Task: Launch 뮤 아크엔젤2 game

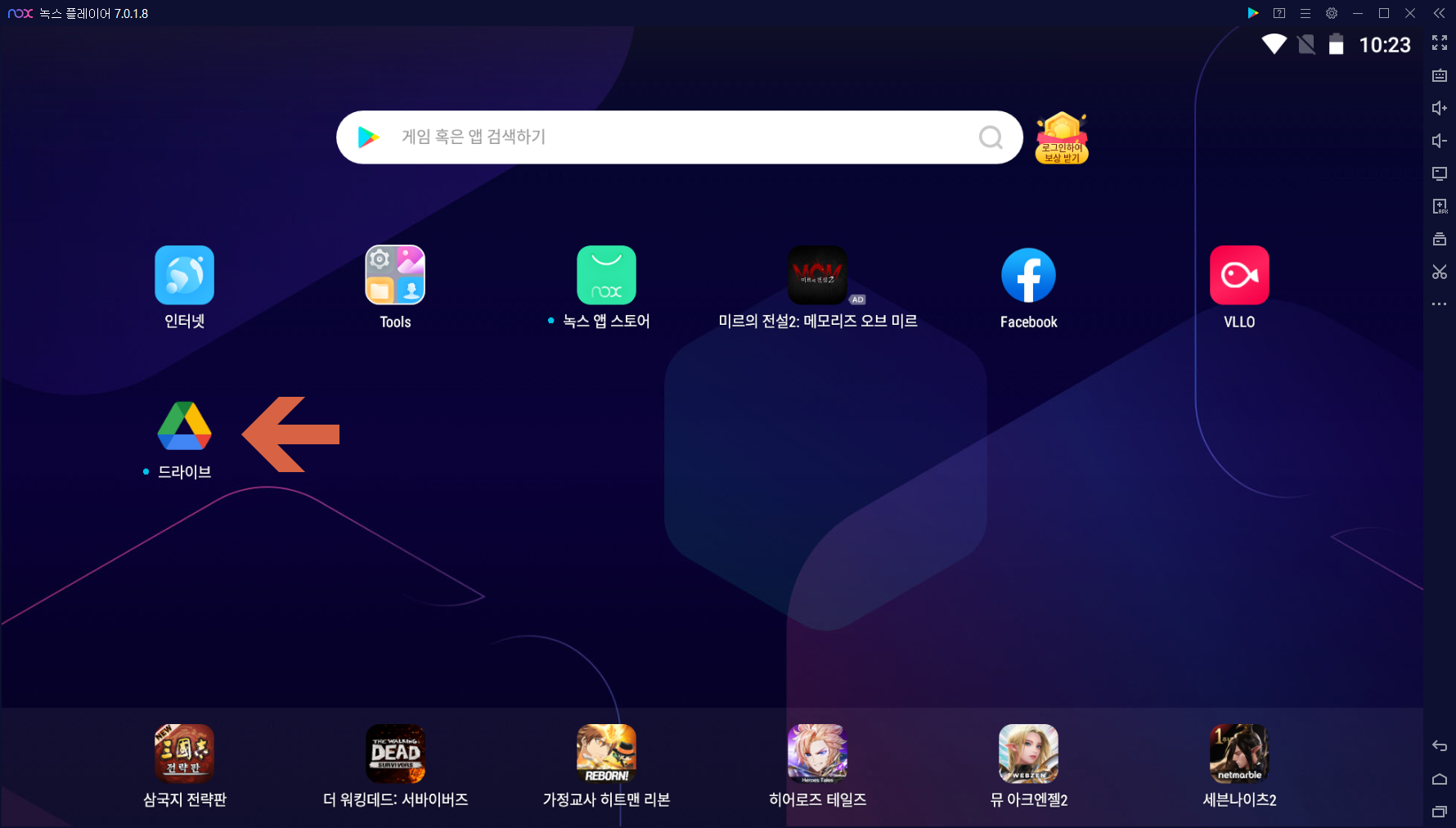Action: pos(1028,754)
